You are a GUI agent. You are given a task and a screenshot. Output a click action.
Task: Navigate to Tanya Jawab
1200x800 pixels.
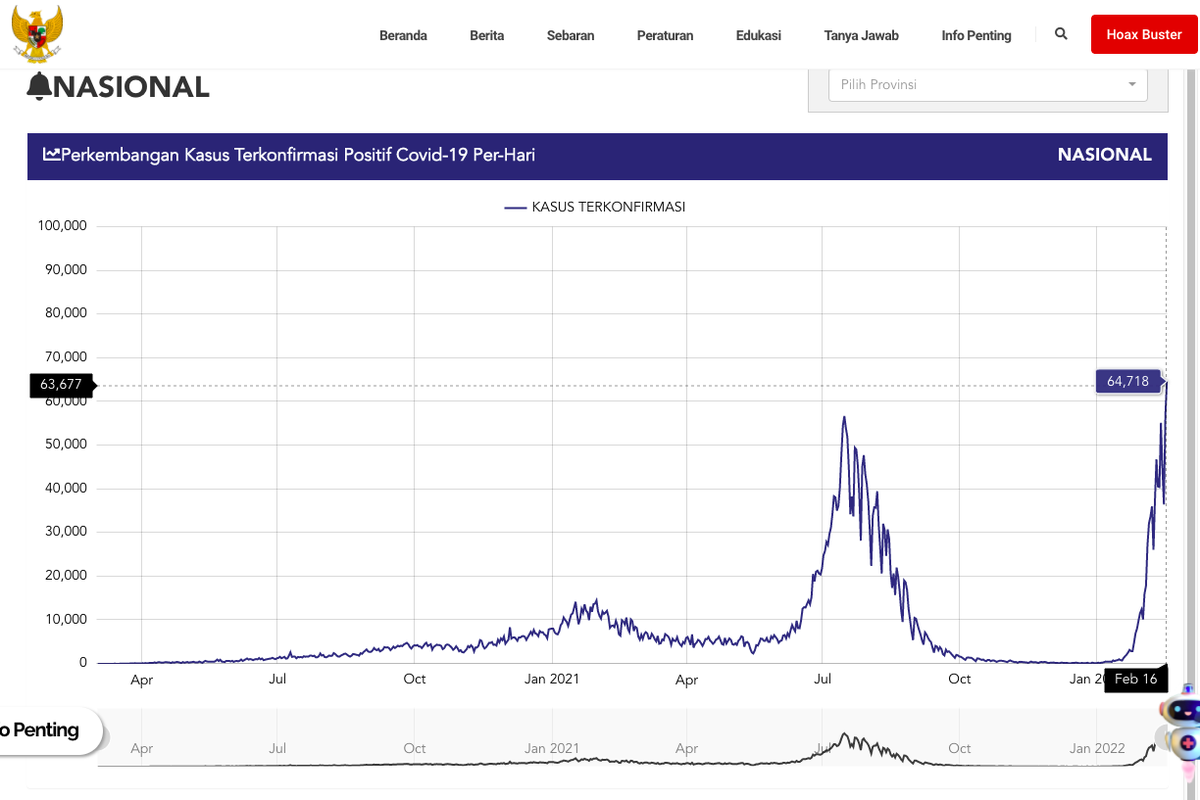tap(861, 35)
